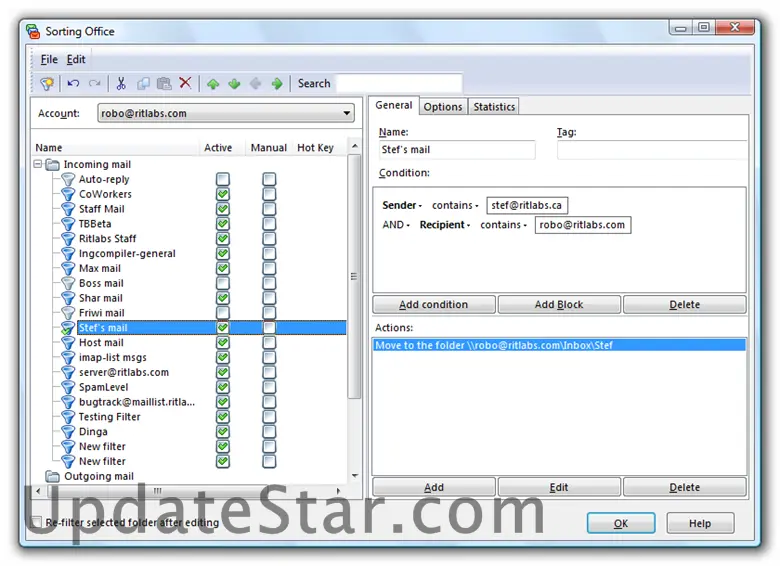Click into the filter Name field
Image resolution: width=780 pixels, height=566 pixels.
457,150
